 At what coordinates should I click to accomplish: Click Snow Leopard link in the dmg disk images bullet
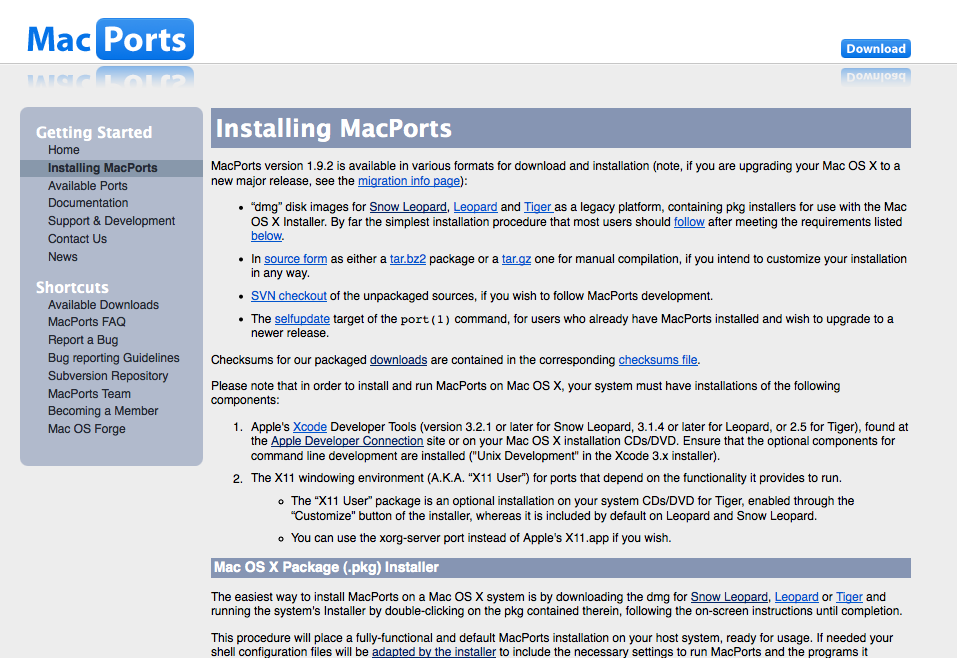[408, 207]
